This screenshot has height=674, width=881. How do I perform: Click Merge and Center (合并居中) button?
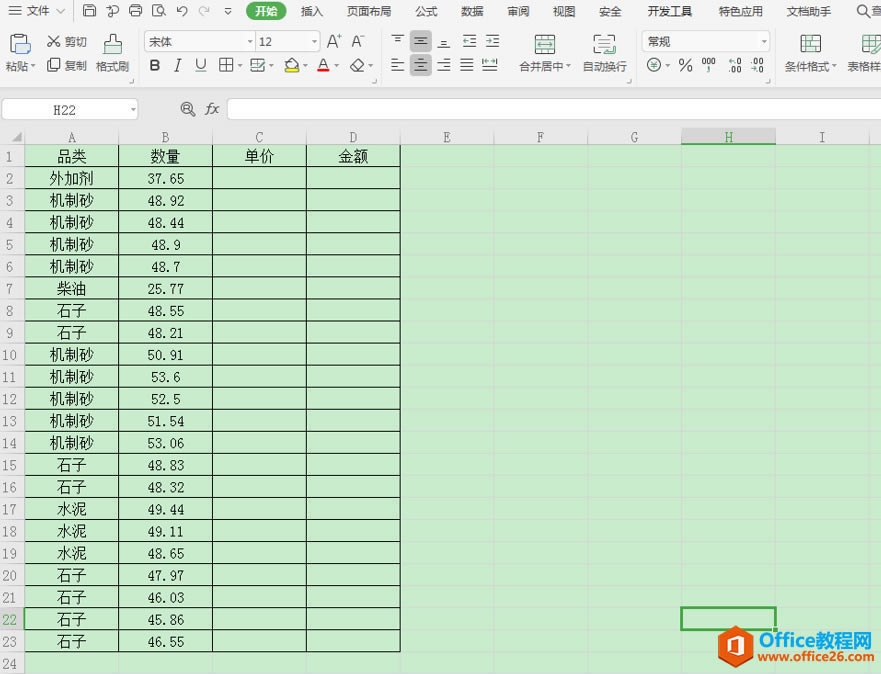pyautogui.click(x=544, y=52)
